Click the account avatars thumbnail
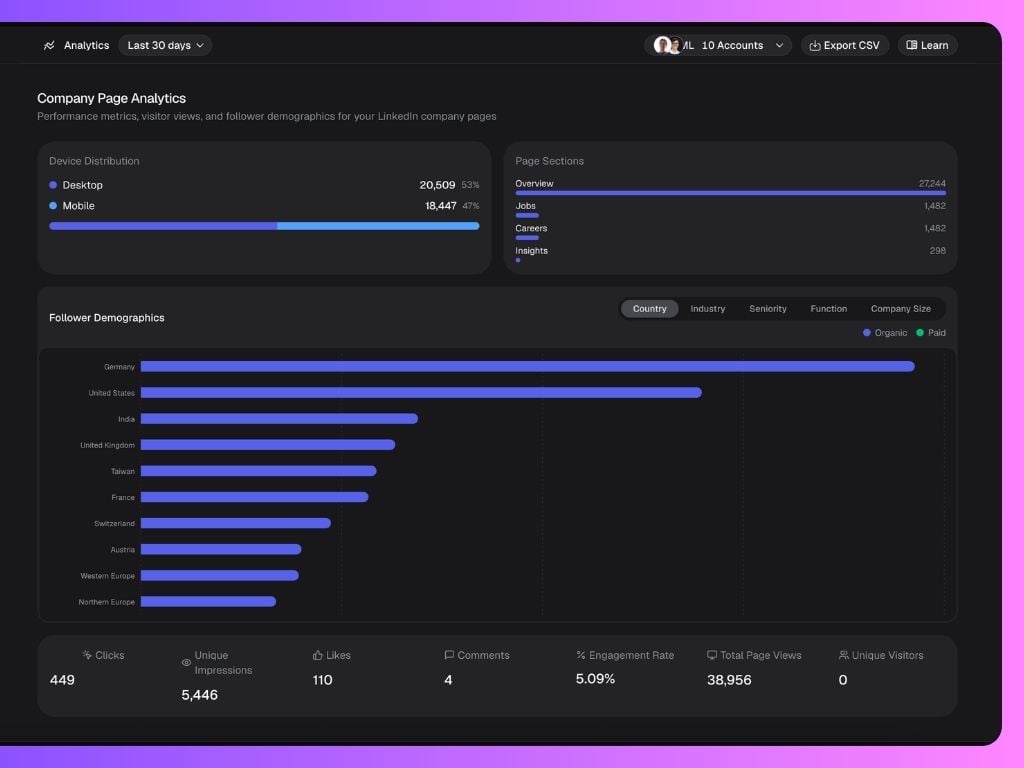Image resolution: width=1024 pixels, height=768 pixels. click(668, 45)
